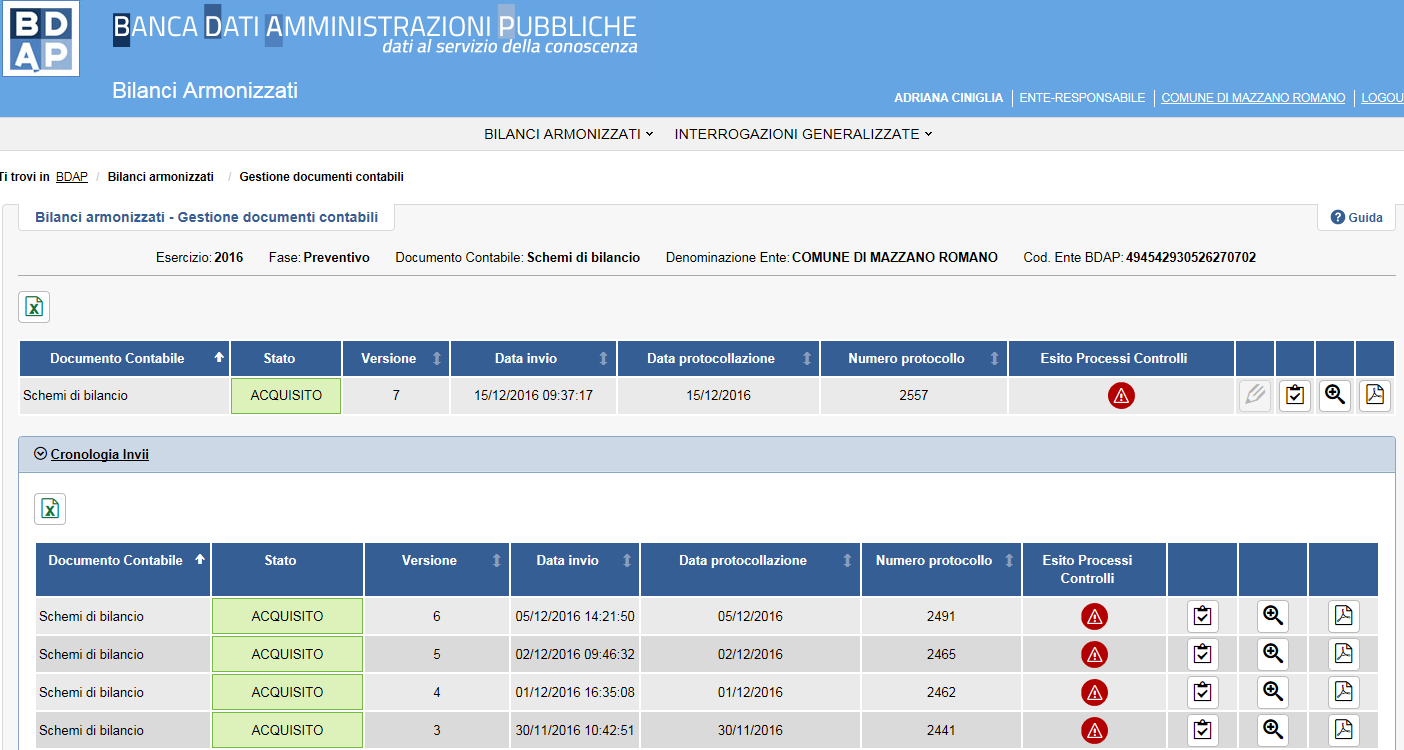Click date cell 01/12/2016 16:35:08

pyautogui.click(x=575, y=693)
